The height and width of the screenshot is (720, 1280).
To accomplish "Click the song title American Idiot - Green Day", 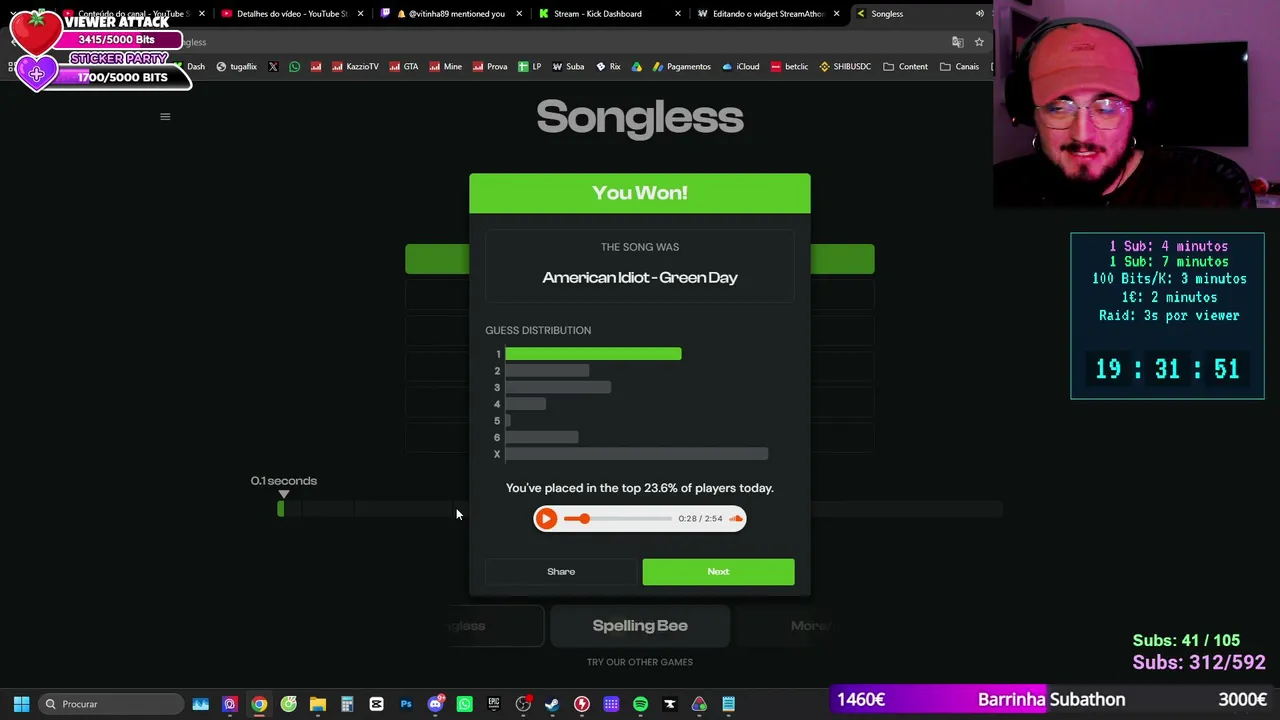I will point(640,278).
